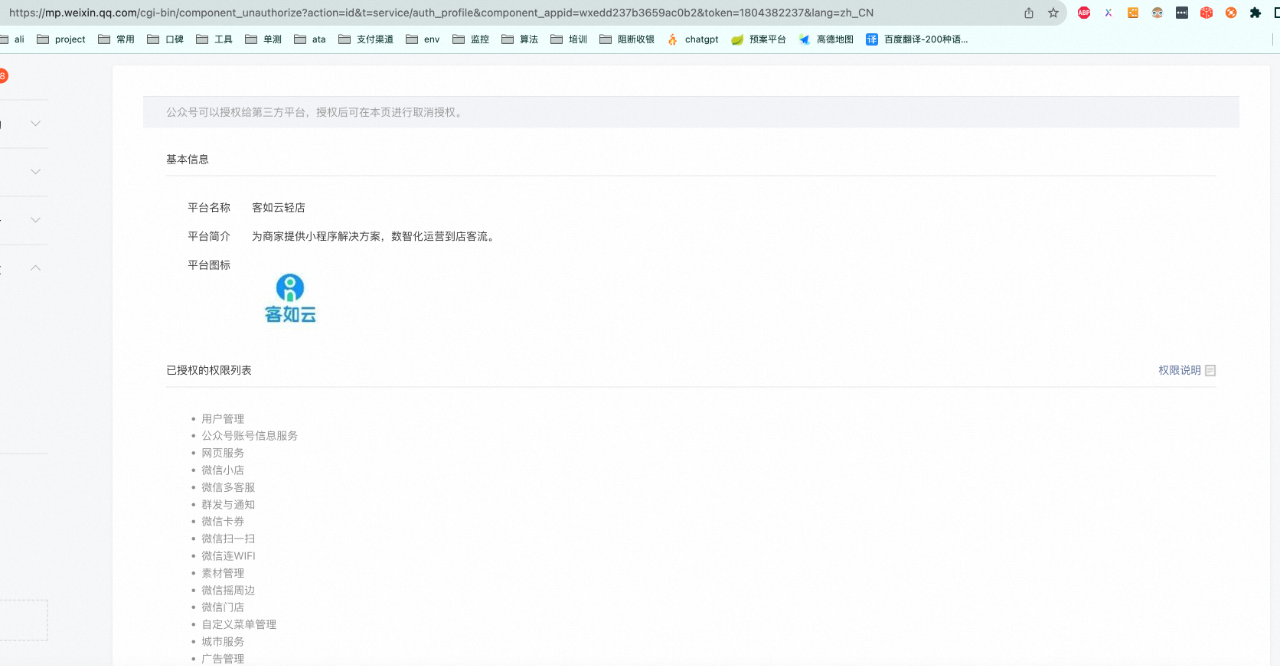The image size is (1280, 666).
Task: Open the 支付渠道 bookmarks folder
Action: pos(366,40)
